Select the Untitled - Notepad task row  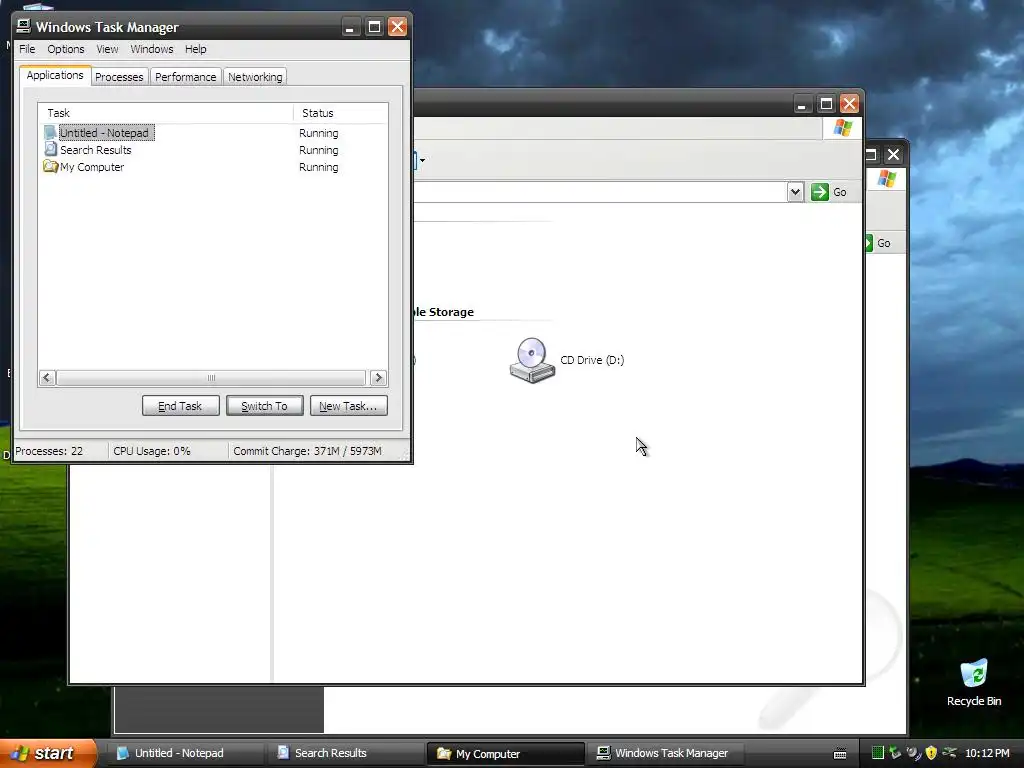(x=213, y=133)
